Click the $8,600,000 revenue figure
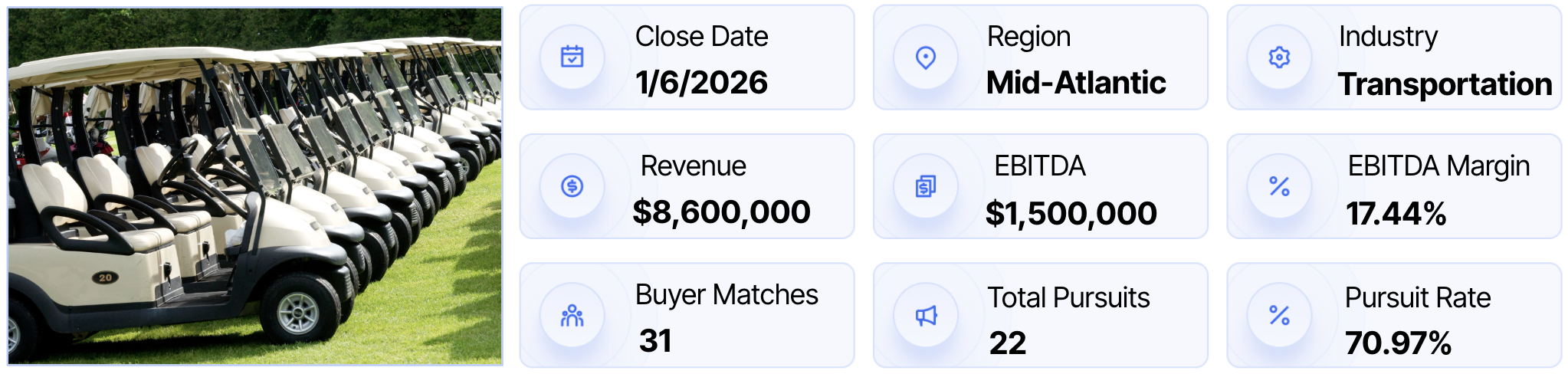 tap(721, 212)
